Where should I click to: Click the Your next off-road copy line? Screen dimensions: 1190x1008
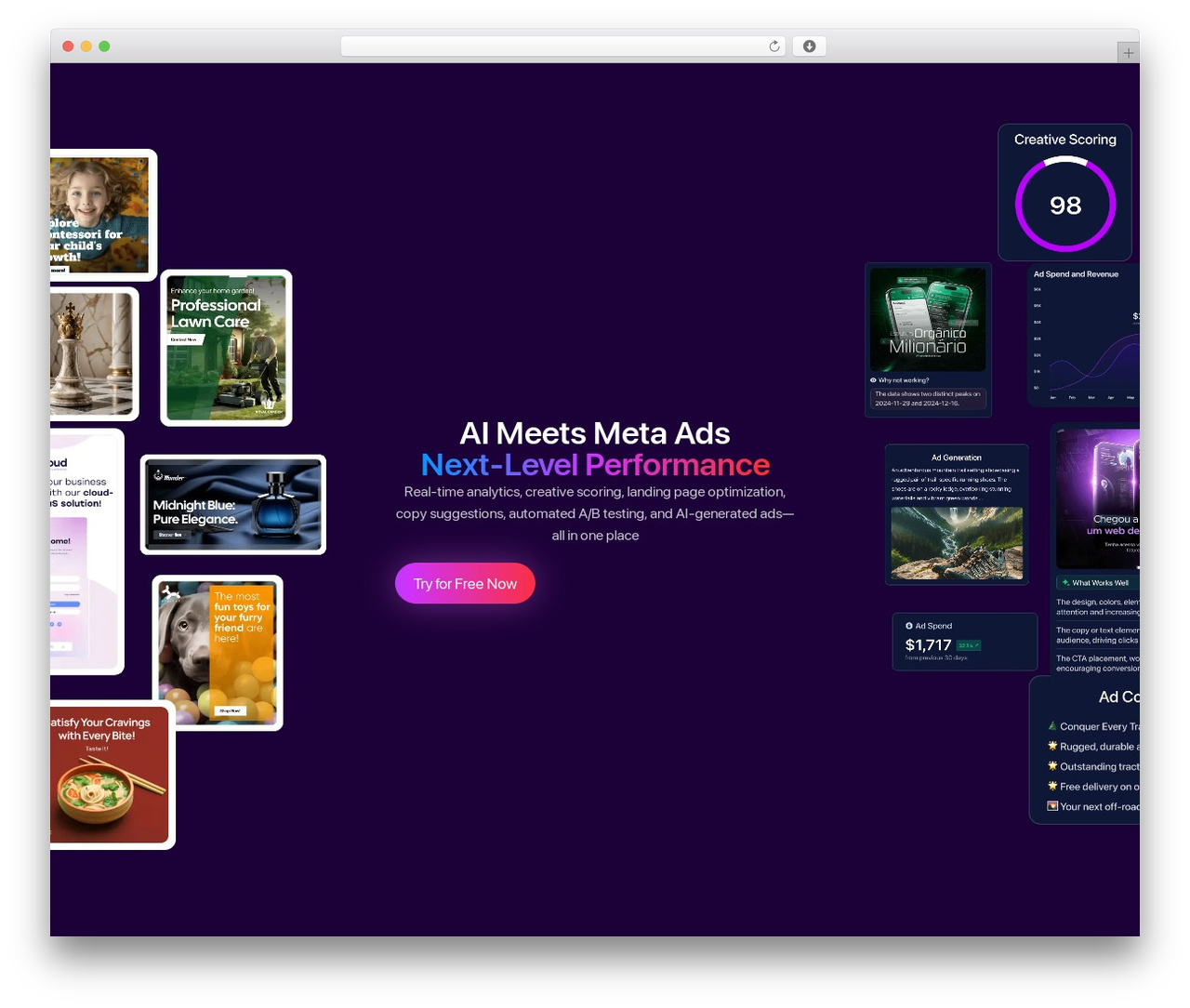(x=1093, y=807)
